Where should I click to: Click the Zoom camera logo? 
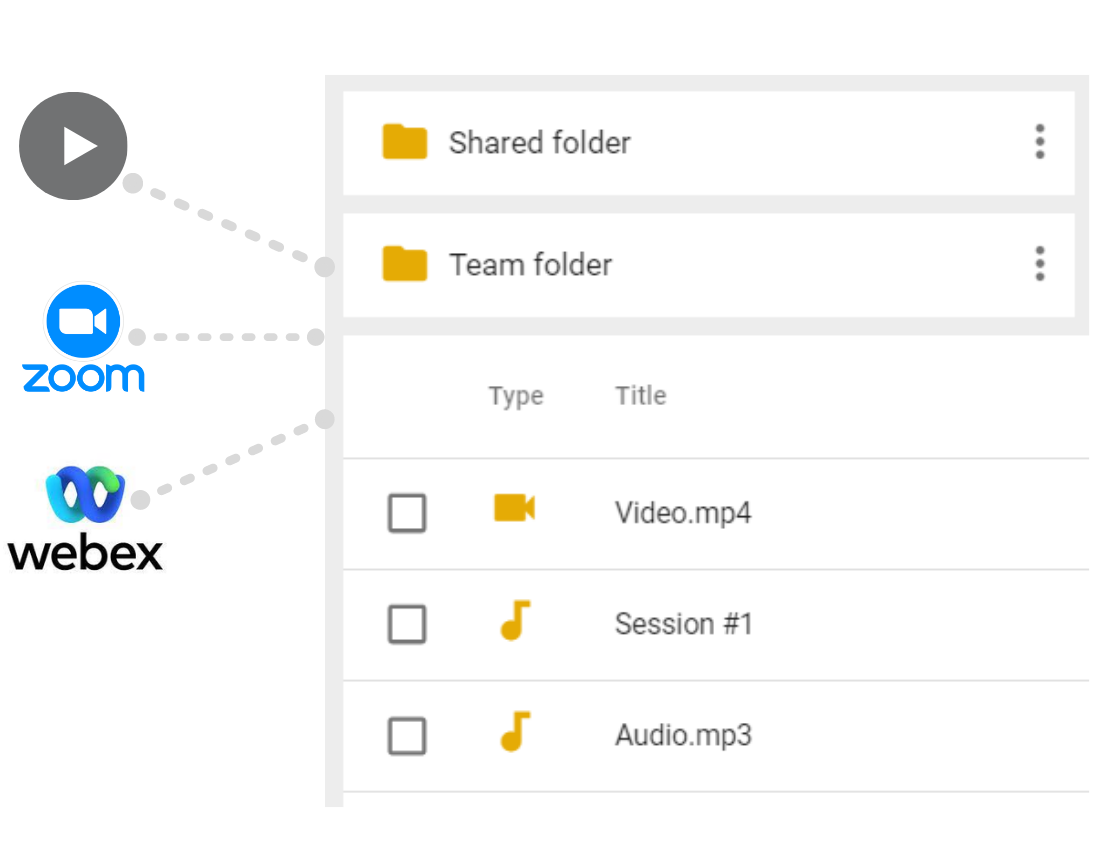tap(83, 322)
